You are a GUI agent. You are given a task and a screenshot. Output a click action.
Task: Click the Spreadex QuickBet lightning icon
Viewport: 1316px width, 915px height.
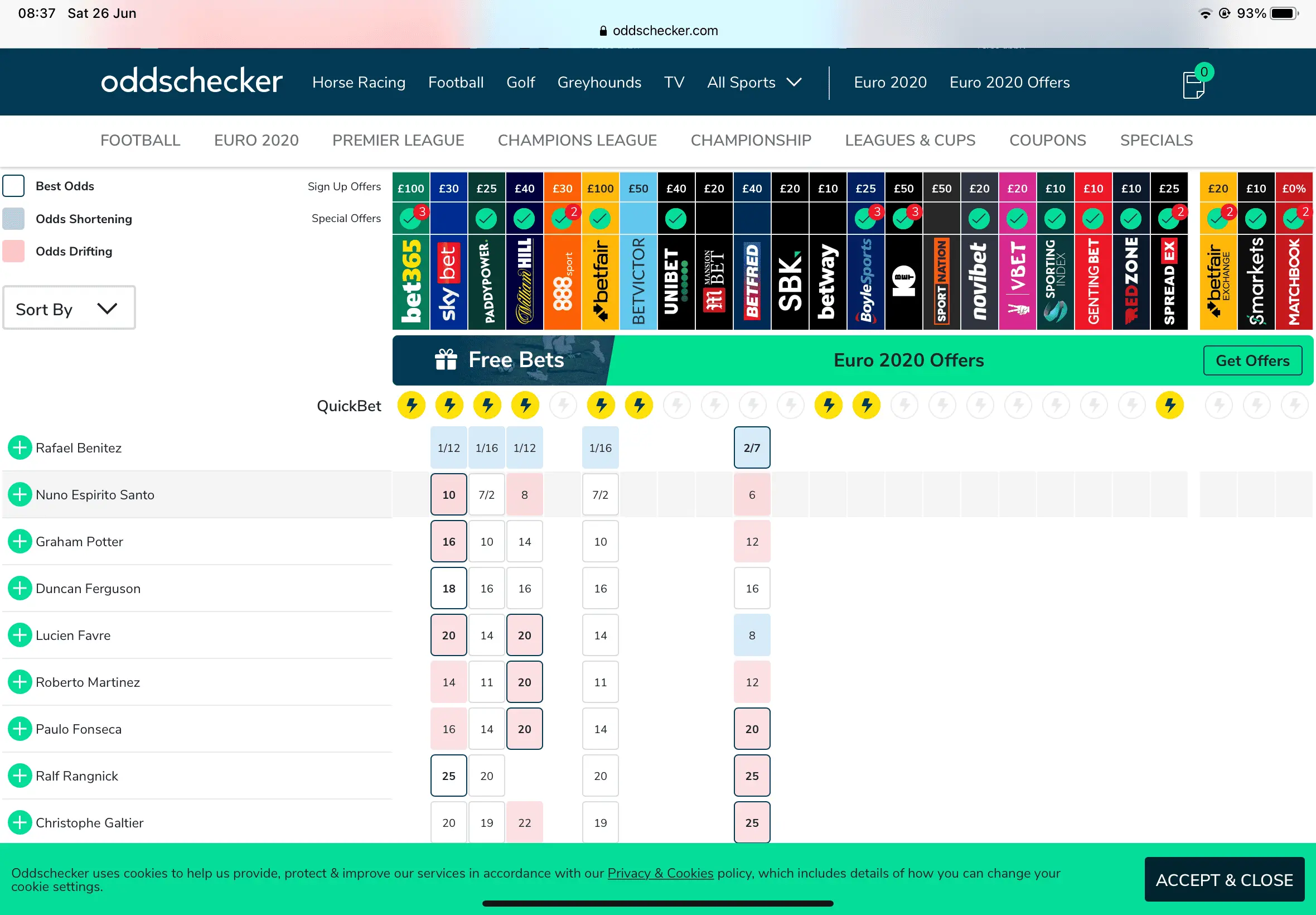click(x=1169, y=405)
